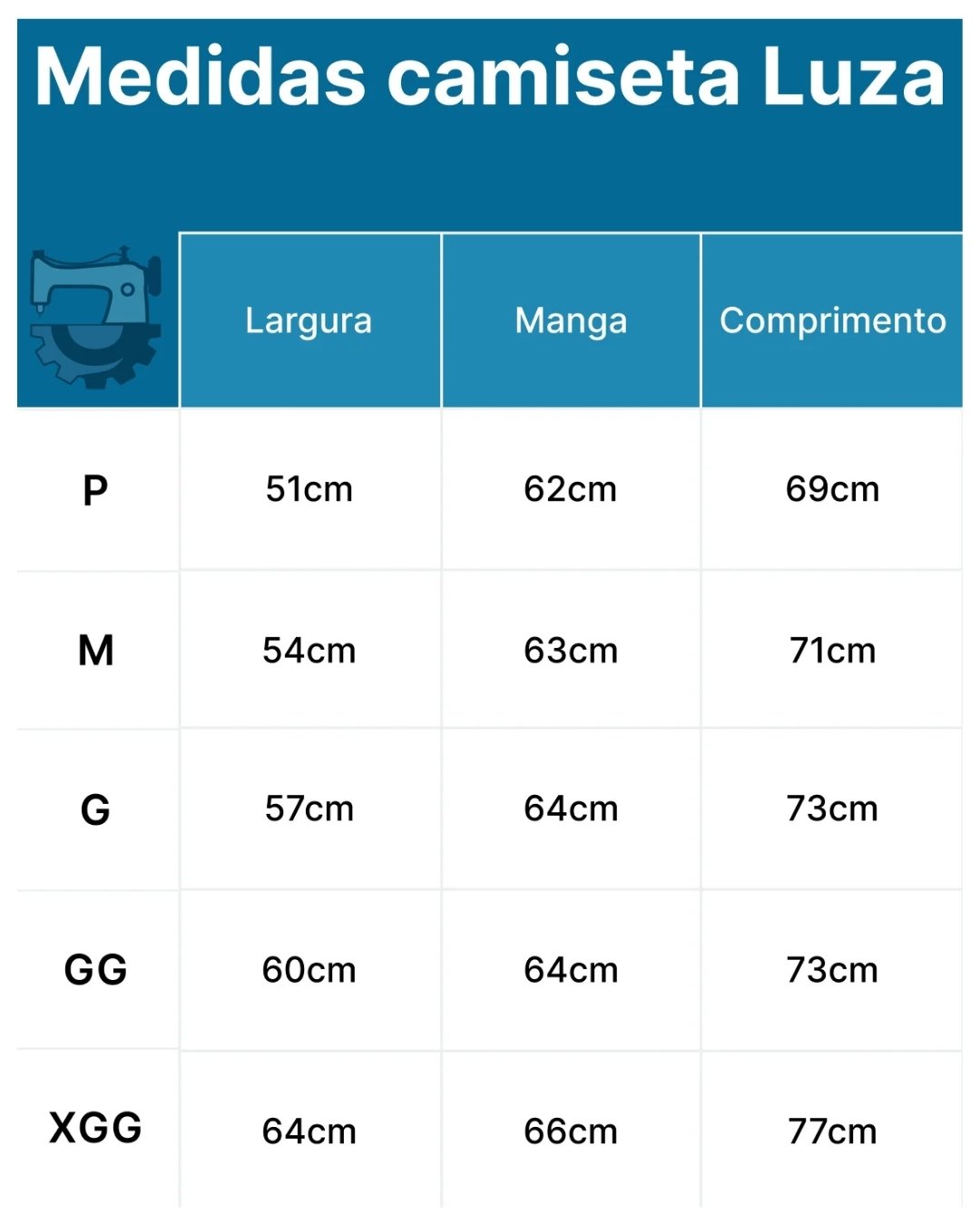Image resolution: width=980 pixels, height=1225 pixels.
Task: Click the 69cm length cell
Action: coord(832,490)
